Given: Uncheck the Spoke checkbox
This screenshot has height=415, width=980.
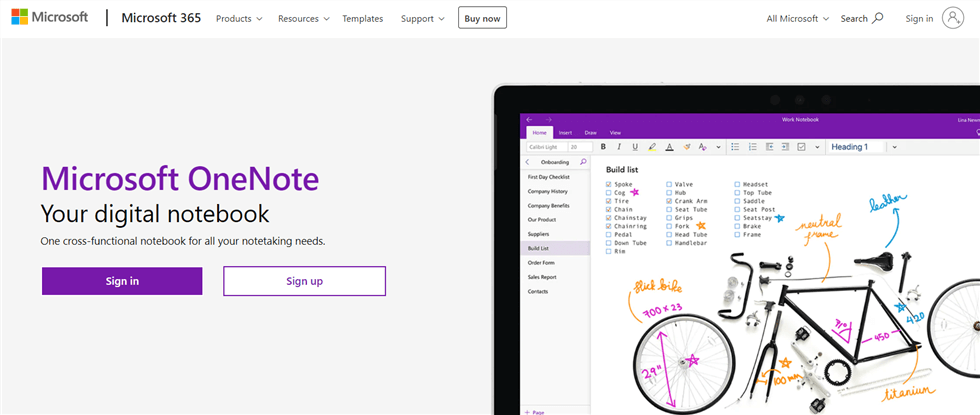Looking at the screenshot, I should pos(609,184).
